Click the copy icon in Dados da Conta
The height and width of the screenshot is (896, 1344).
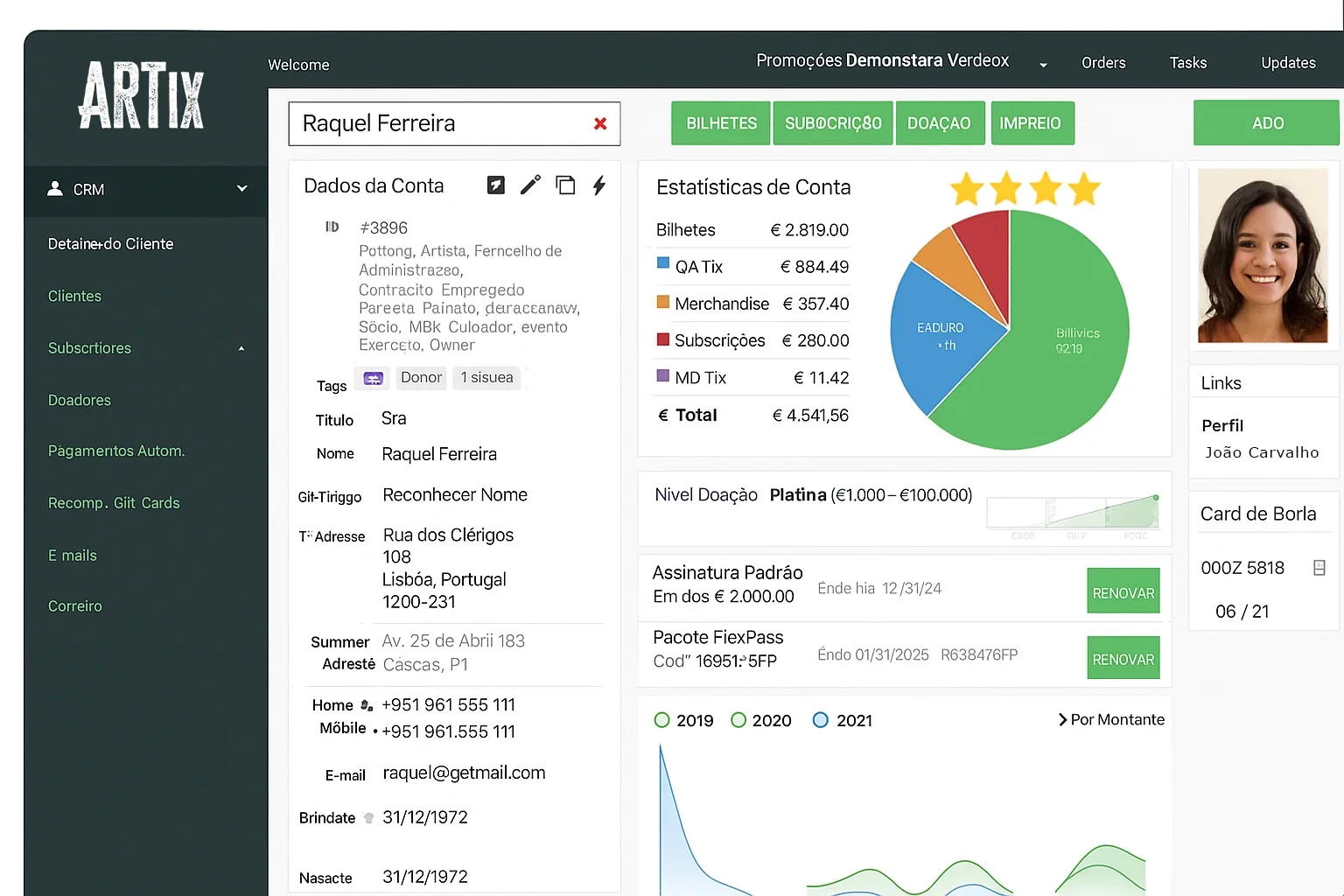point(565,185)
